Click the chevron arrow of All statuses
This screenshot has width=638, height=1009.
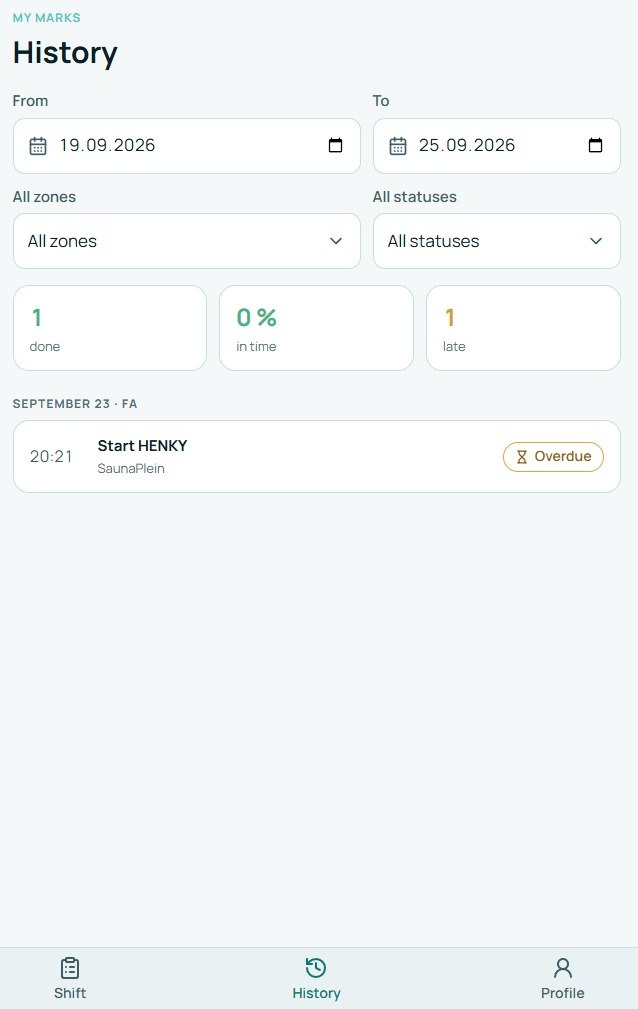[596, 241]
